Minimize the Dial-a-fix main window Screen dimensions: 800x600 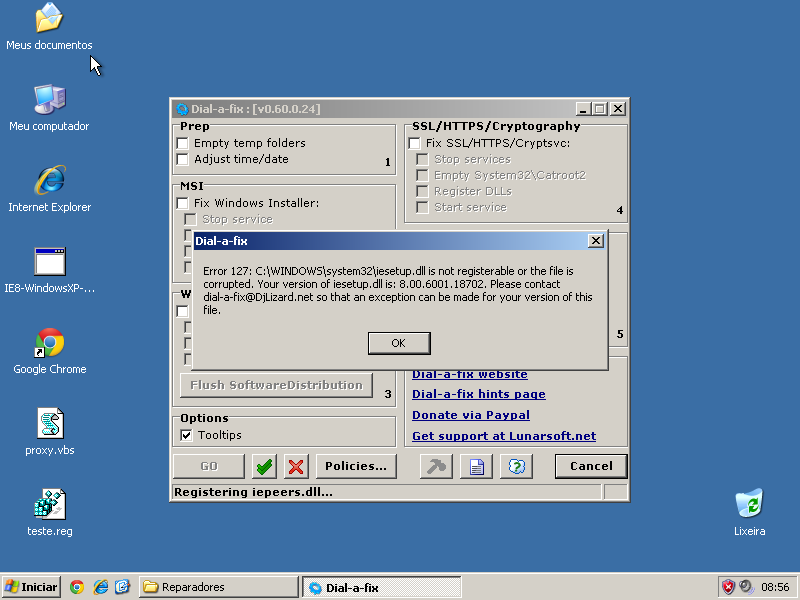[x=583, y=109]
